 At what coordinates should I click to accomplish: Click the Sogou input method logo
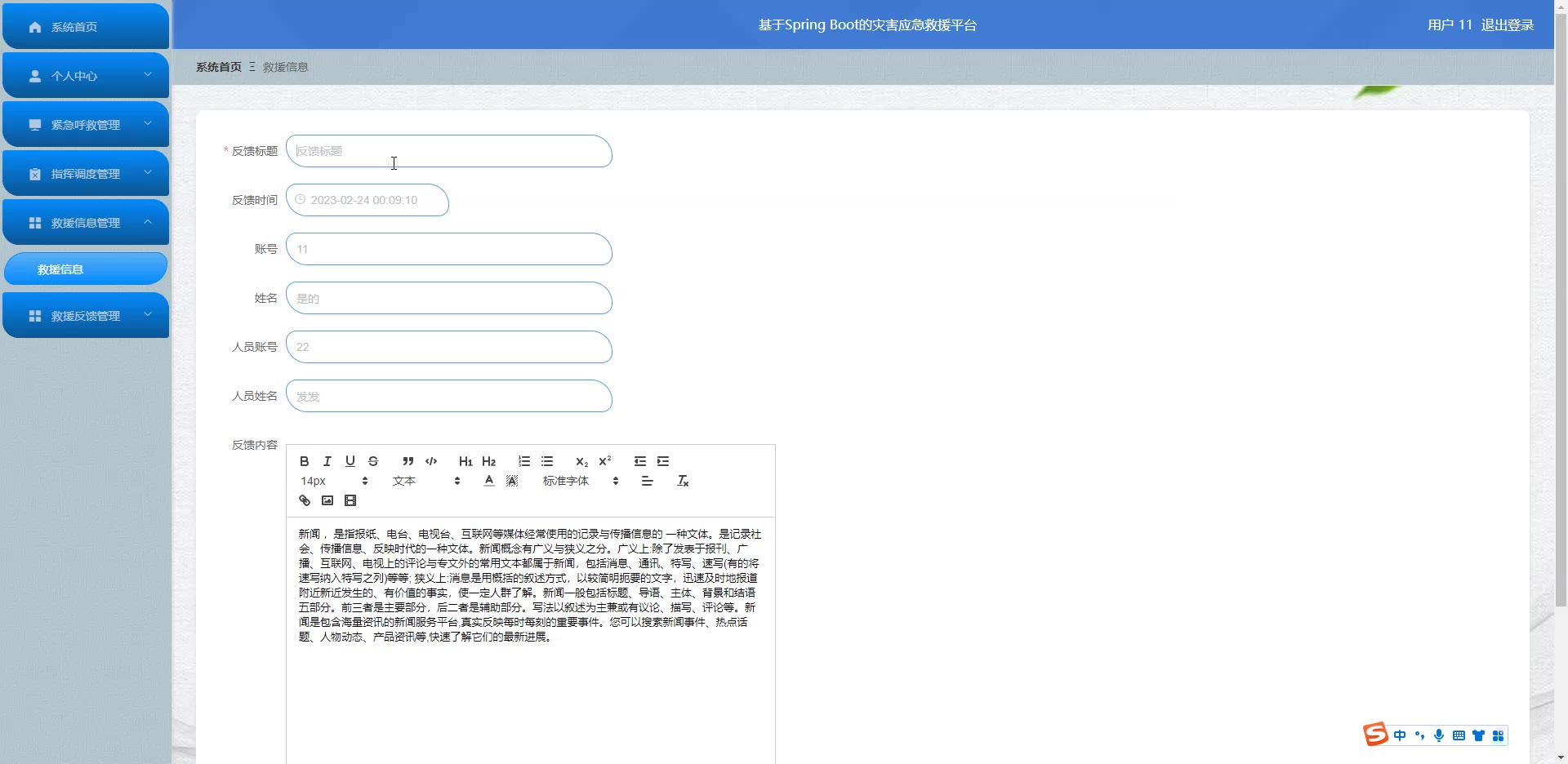click(1375, 735)
